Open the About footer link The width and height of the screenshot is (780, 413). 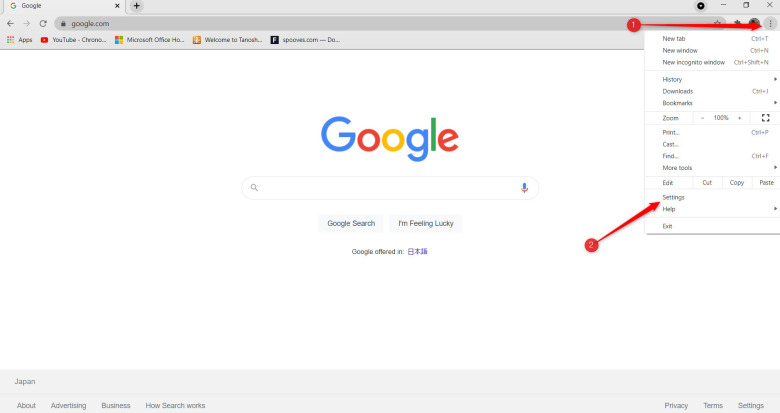pos(26,406)
